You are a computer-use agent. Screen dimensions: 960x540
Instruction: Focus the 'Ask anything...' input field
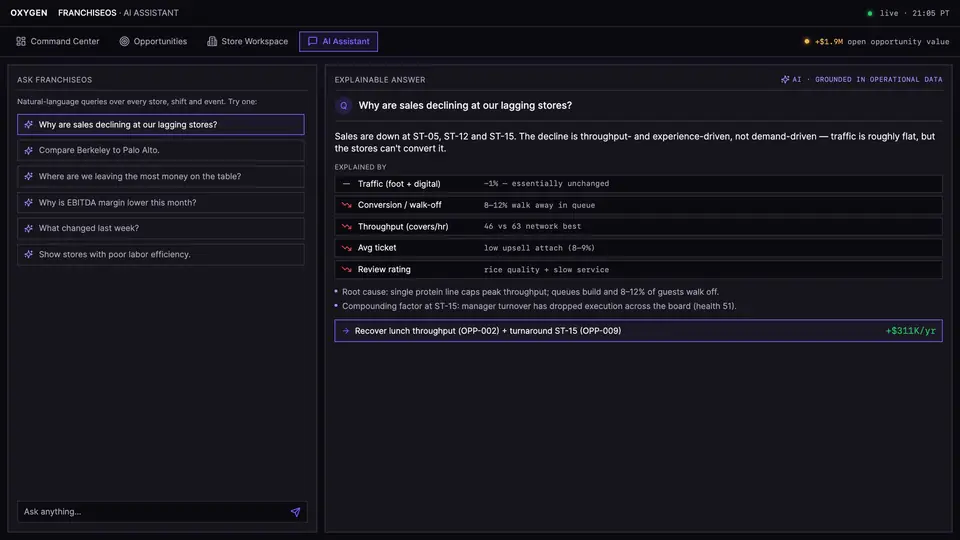(153, 512)
